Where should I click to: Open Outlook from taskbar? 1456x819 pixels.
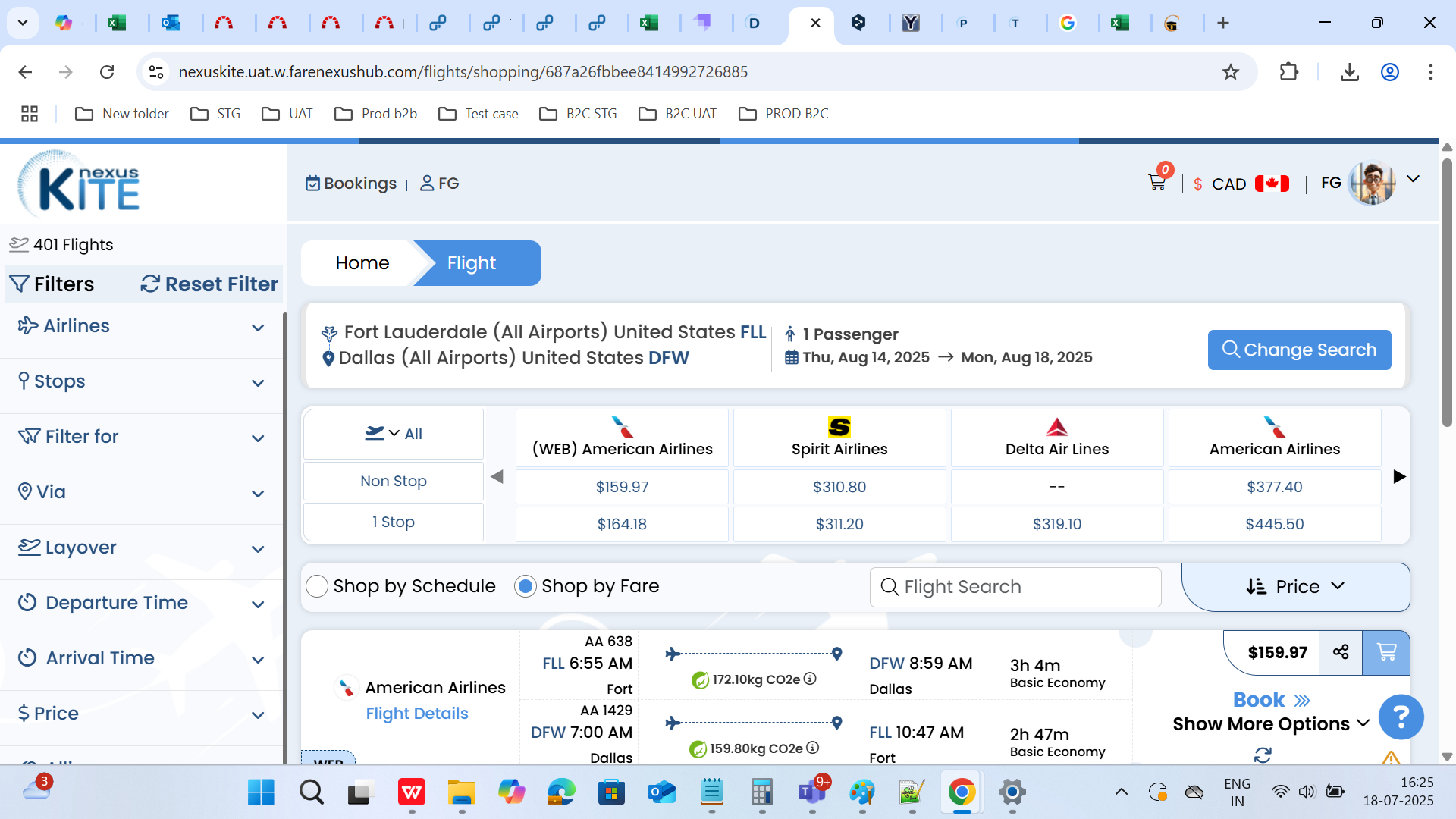click(661, 792)
